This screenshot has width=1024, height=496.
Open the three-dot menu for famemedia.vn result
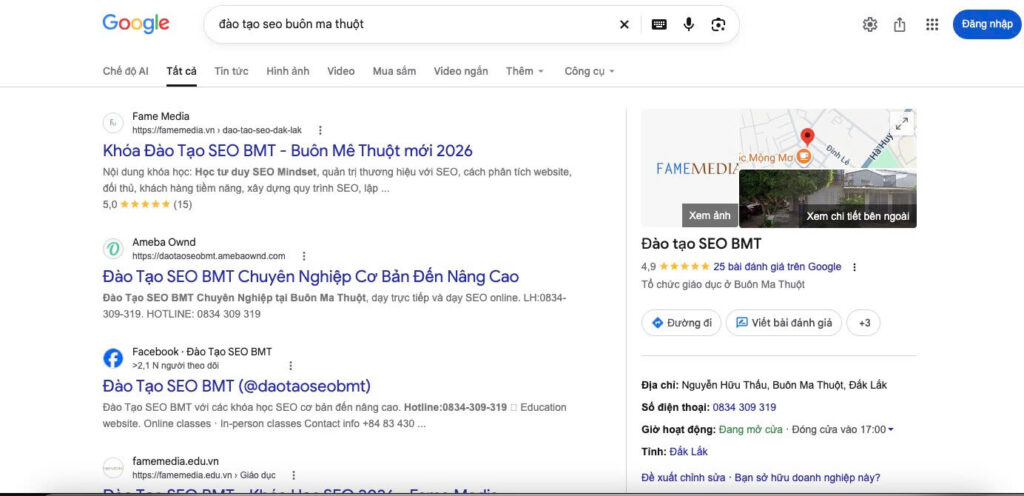pos(320,130)
